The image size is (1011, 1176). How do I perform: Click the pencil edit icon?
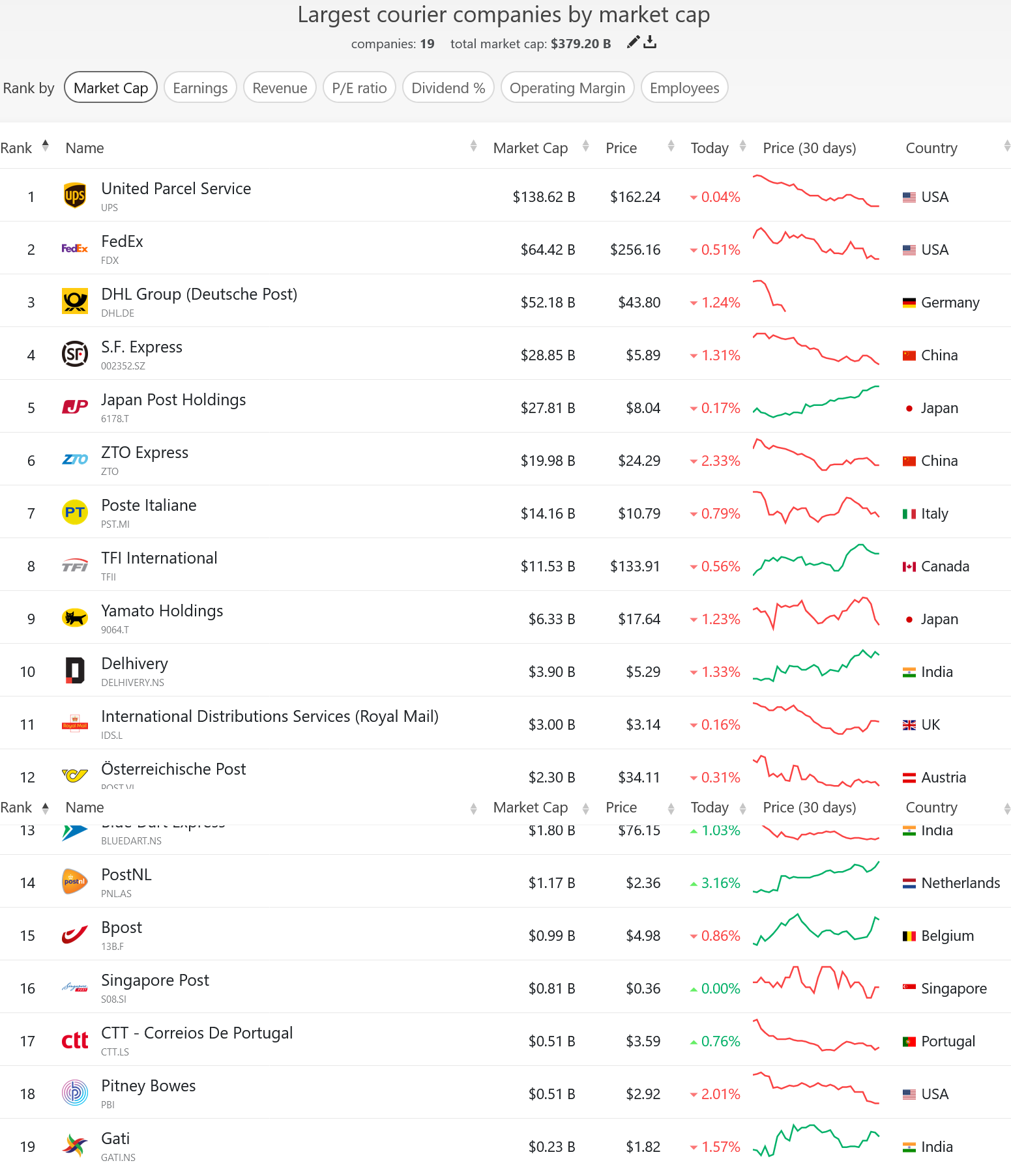632,42
